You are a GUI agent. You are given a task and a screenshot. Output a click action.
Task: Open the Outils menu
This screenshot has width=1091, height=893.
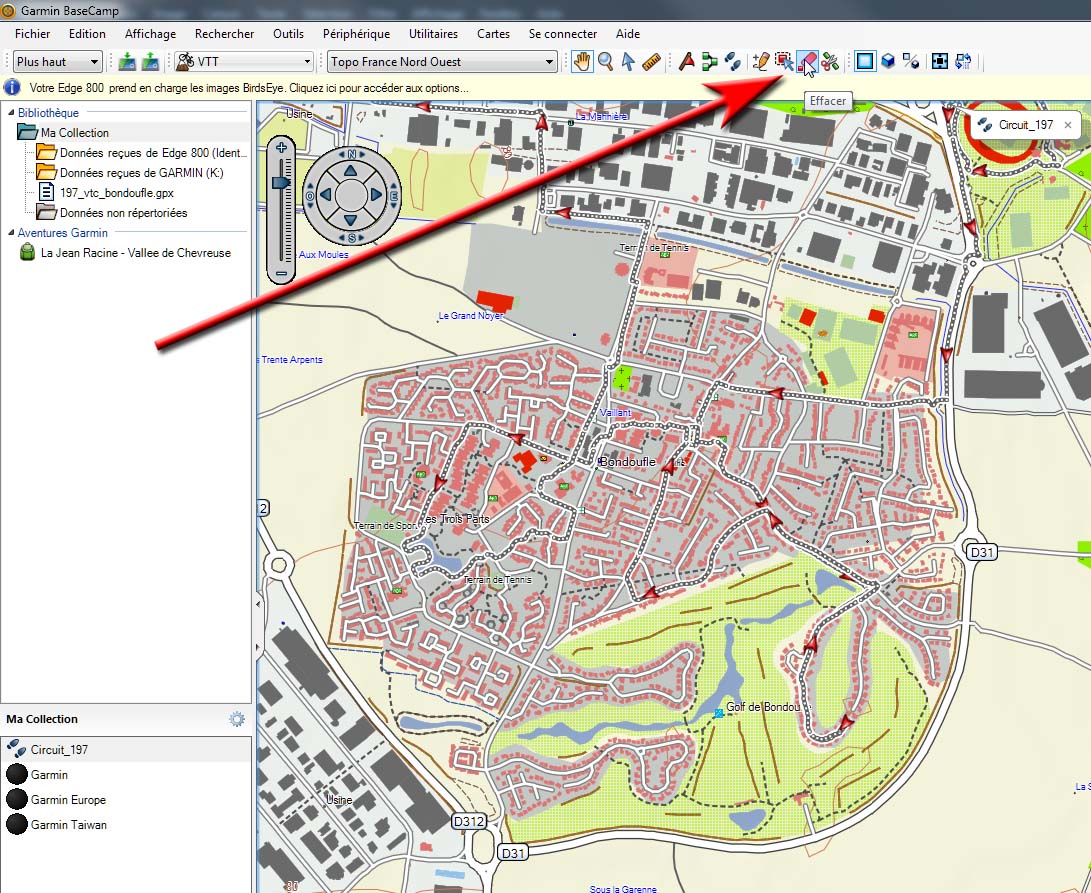point(288,33)
